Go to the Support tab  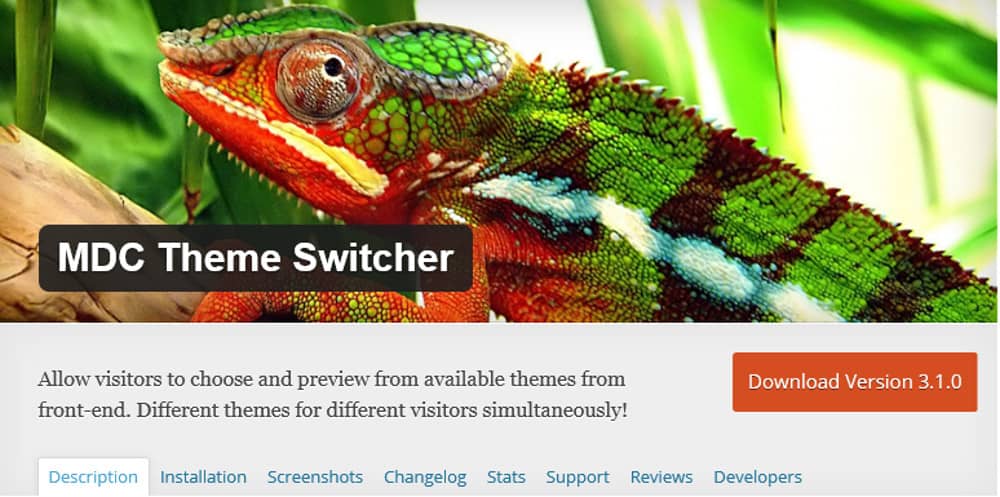578,477
